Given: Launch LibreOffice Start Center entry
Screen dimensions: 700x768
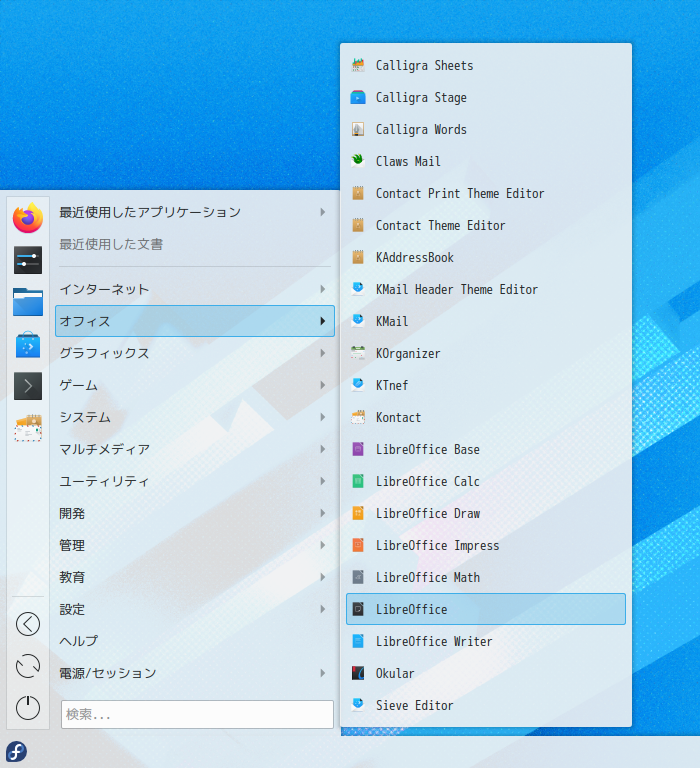Looking at the screenshot, I should pyautogui.click(x=486, y=609).
